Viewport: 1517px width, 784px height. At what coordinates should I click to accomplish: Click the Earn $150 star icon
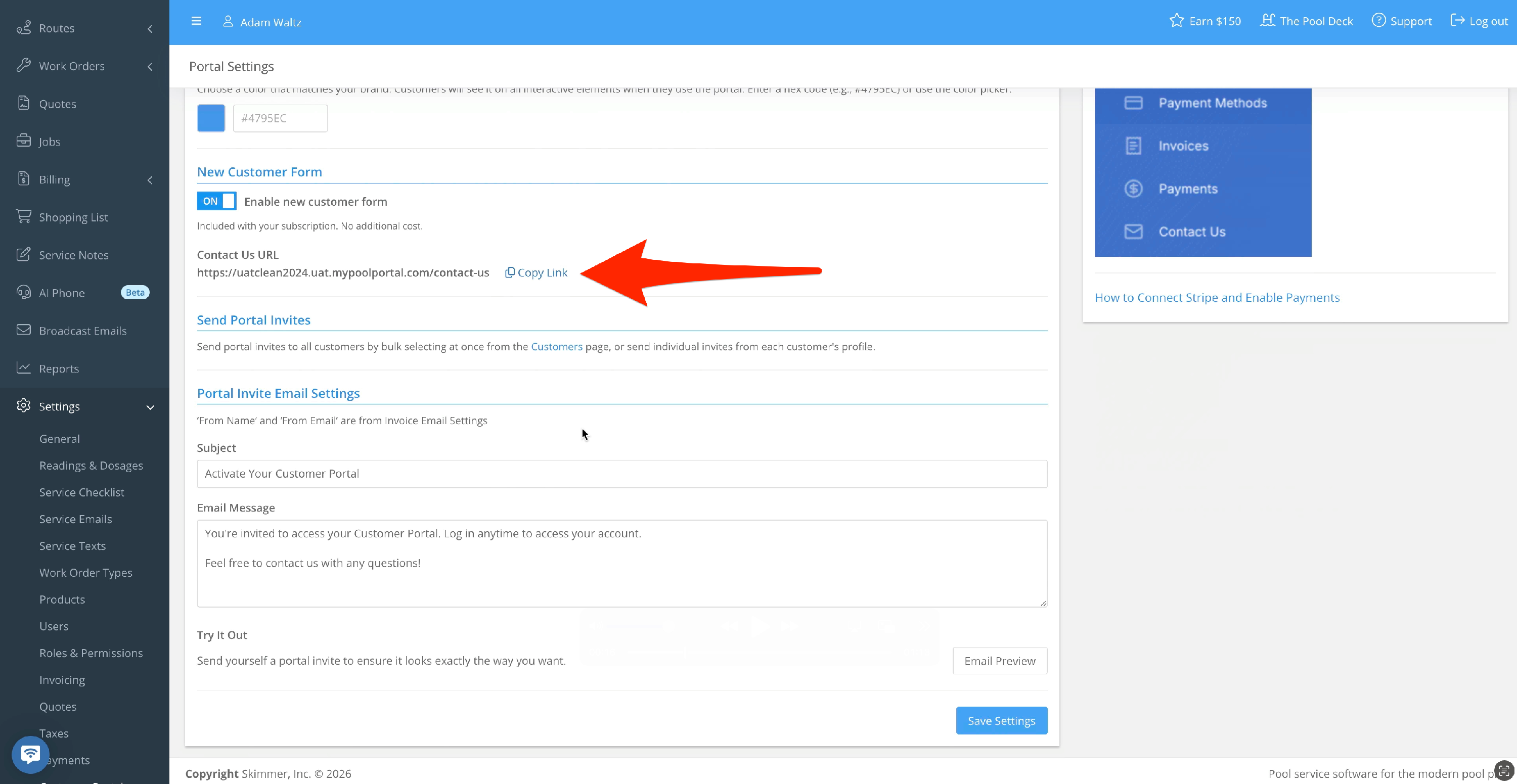1176,21
